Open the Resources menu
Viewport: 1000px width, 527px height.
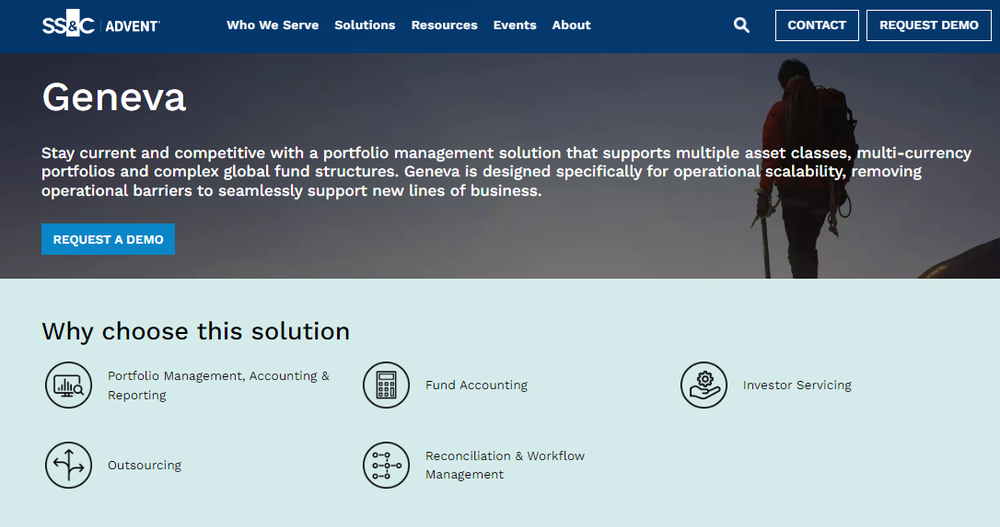tap(444, 25)
